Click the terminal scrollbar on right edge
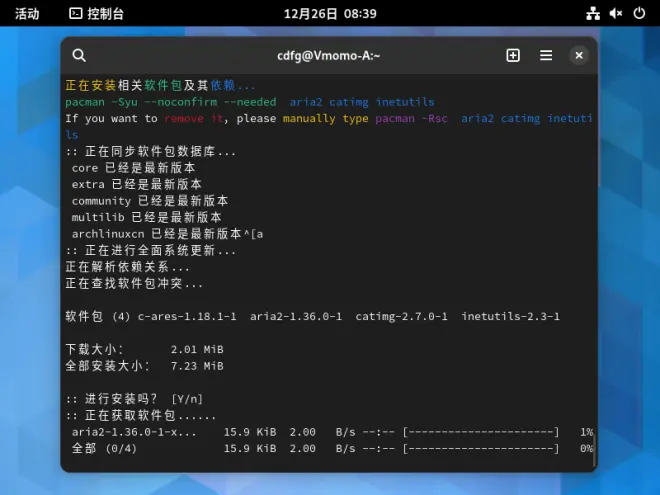 pyautogui.click(x=595, y=448)
